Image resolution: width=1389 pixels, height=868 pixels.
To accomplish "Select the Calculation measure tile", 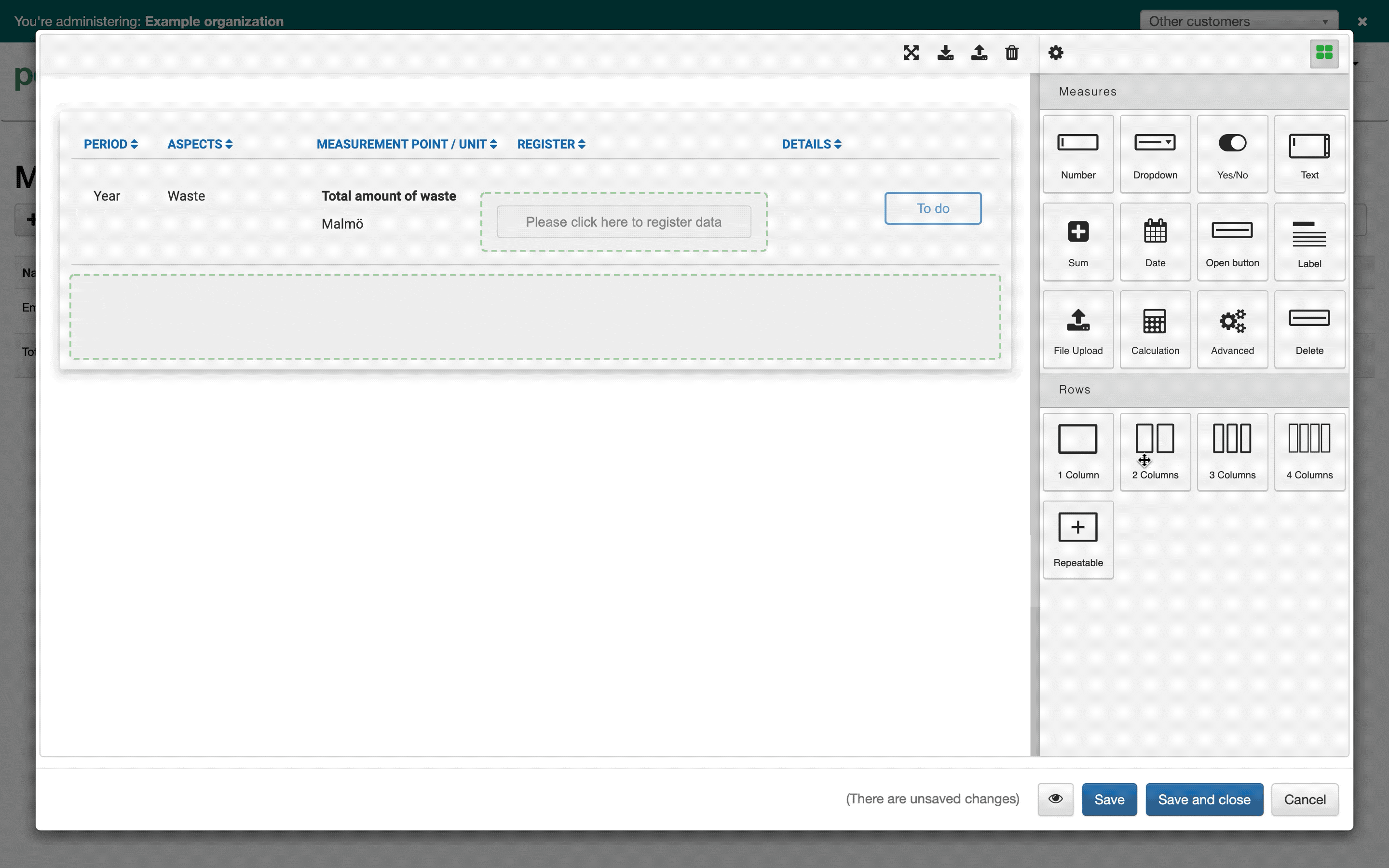I will (1155, 329).
